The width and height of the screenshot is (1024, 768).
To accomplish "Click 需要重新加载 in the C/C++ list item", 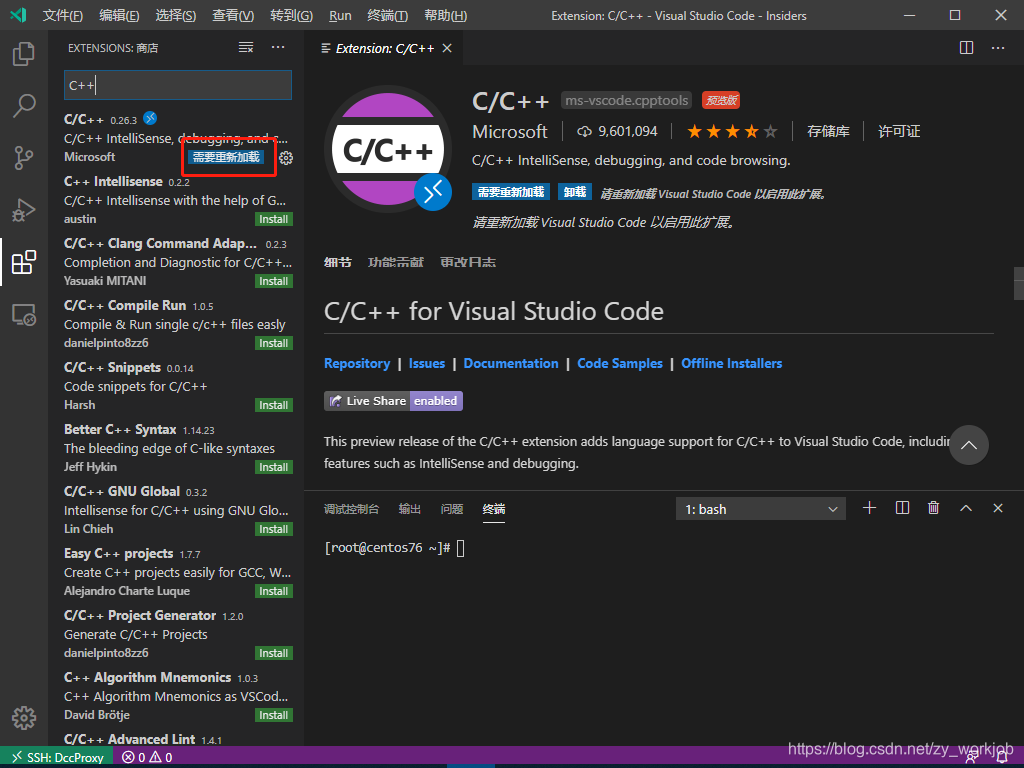I will (x=226, y=157).
